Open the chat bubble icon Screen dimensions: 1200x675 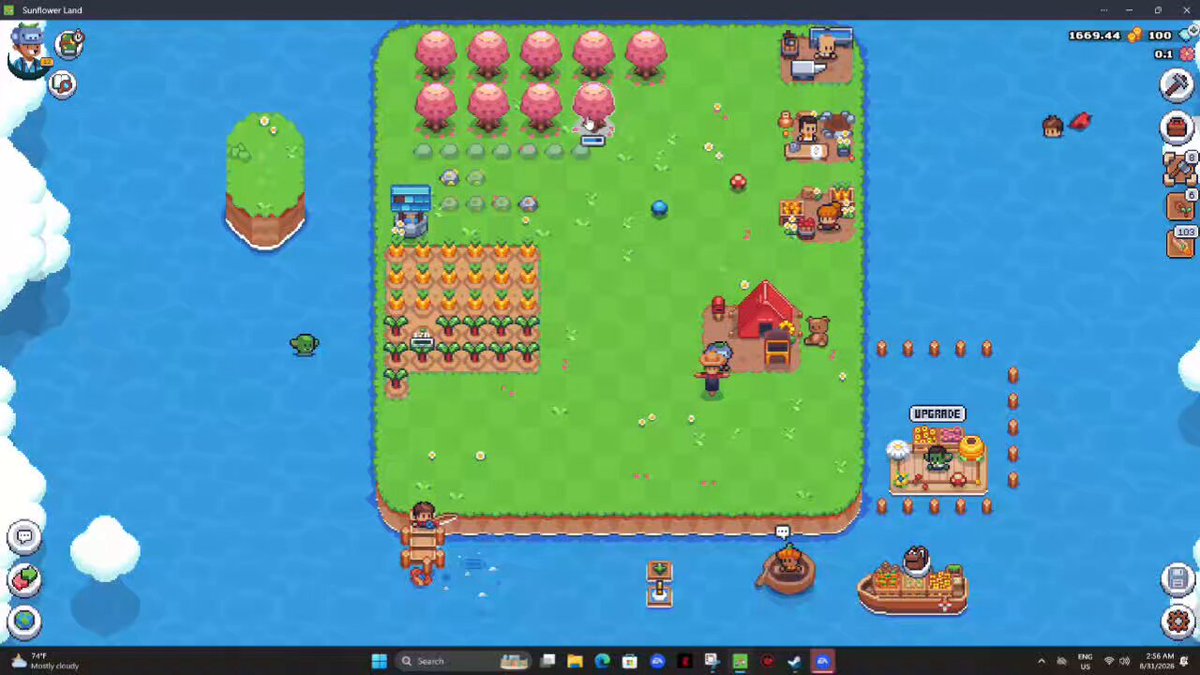click(x=25, y=537)
